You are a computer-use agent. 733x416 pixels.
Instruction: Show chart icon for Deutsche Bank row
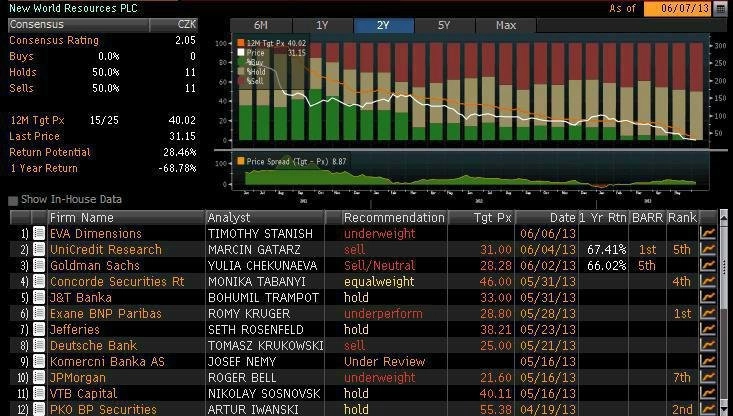point(708,345)
